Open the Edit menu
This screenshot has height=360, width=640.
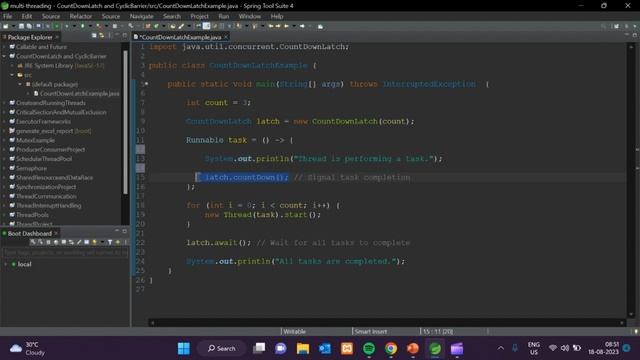[27, 16]
